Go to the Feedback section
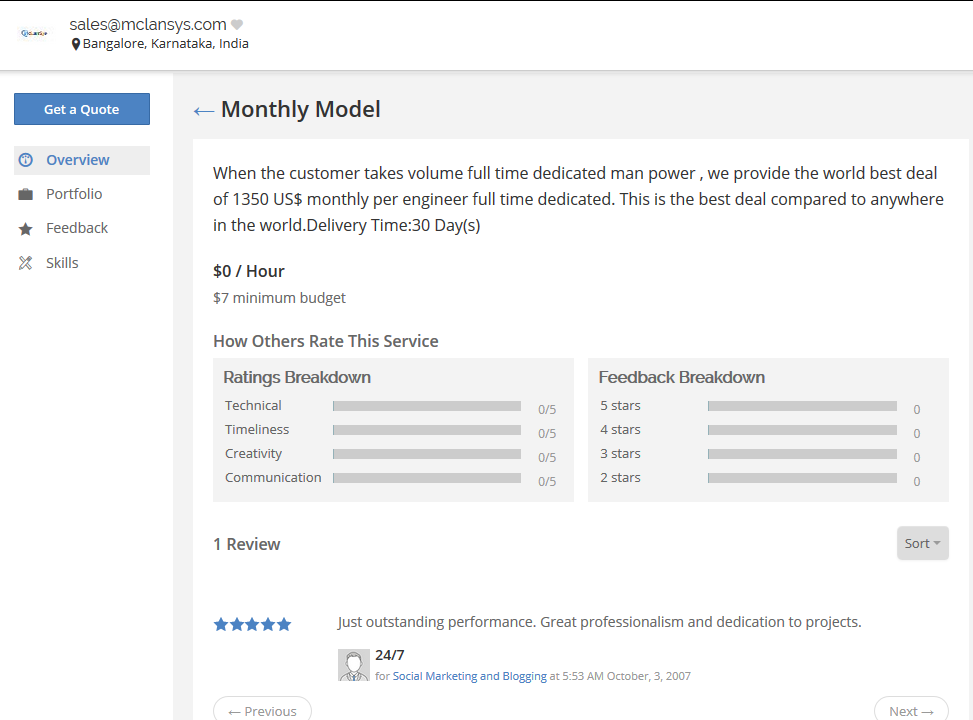Image resolution: width=973 pixels, height=720 pixels. 77,228
